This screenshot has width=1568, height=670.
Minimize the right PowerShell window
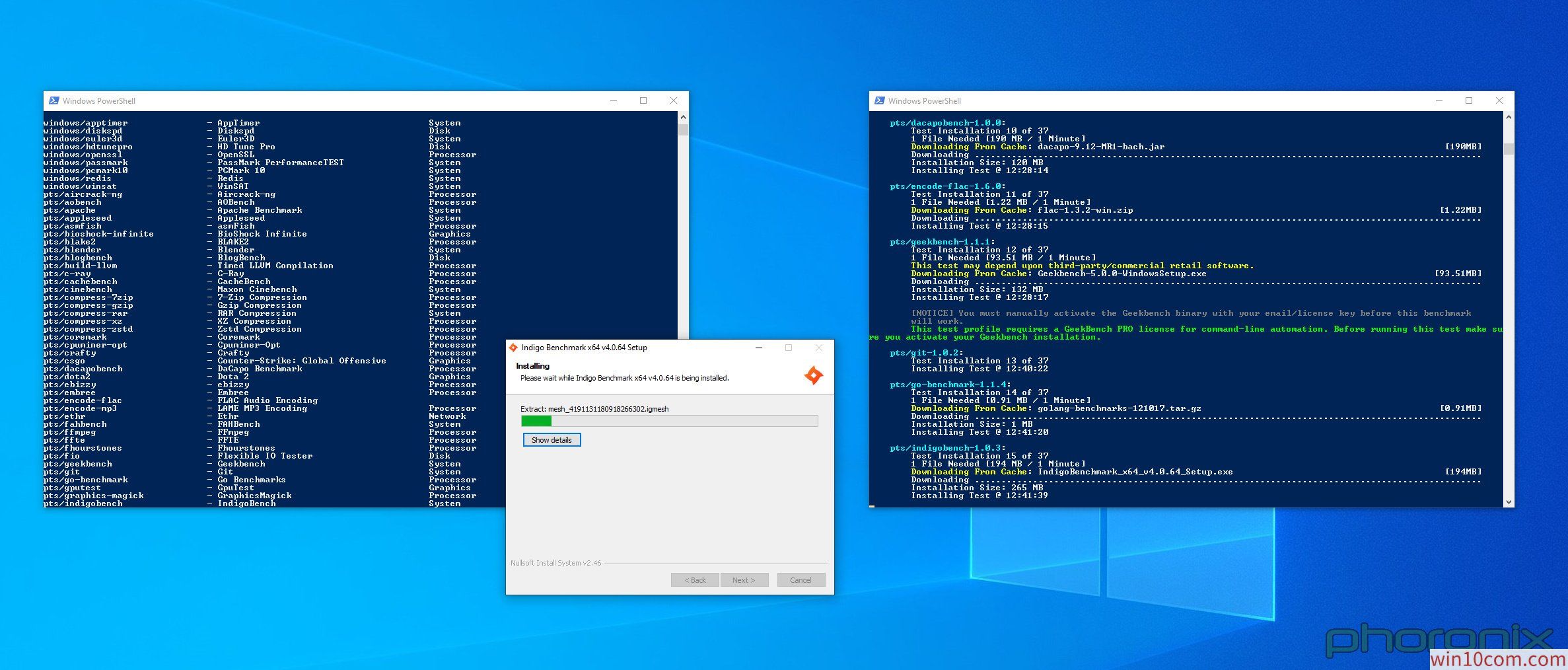[x=1439, y=100]
